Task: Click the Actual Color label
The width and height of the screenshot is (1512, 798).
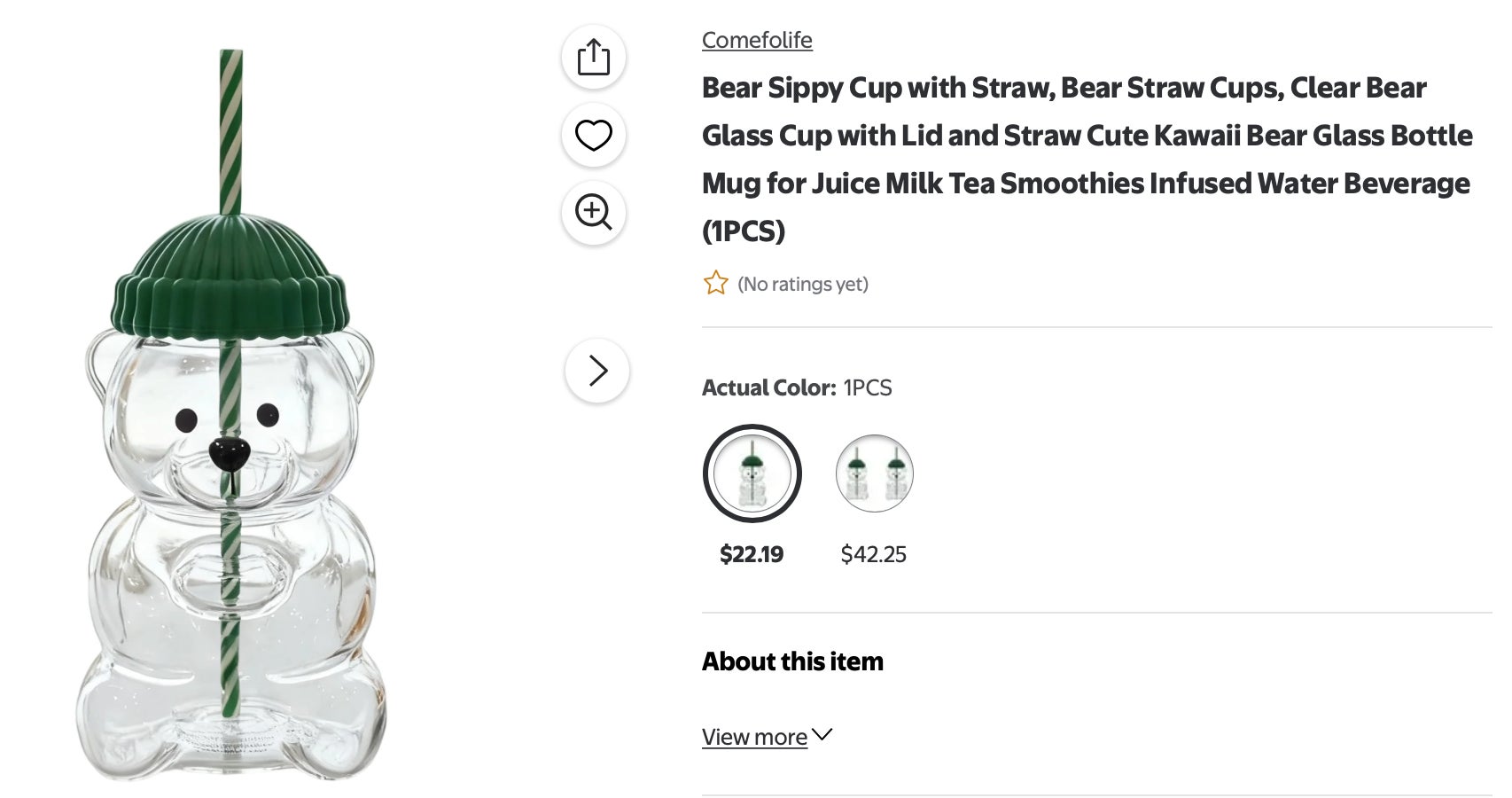Action: pos(768,387)
